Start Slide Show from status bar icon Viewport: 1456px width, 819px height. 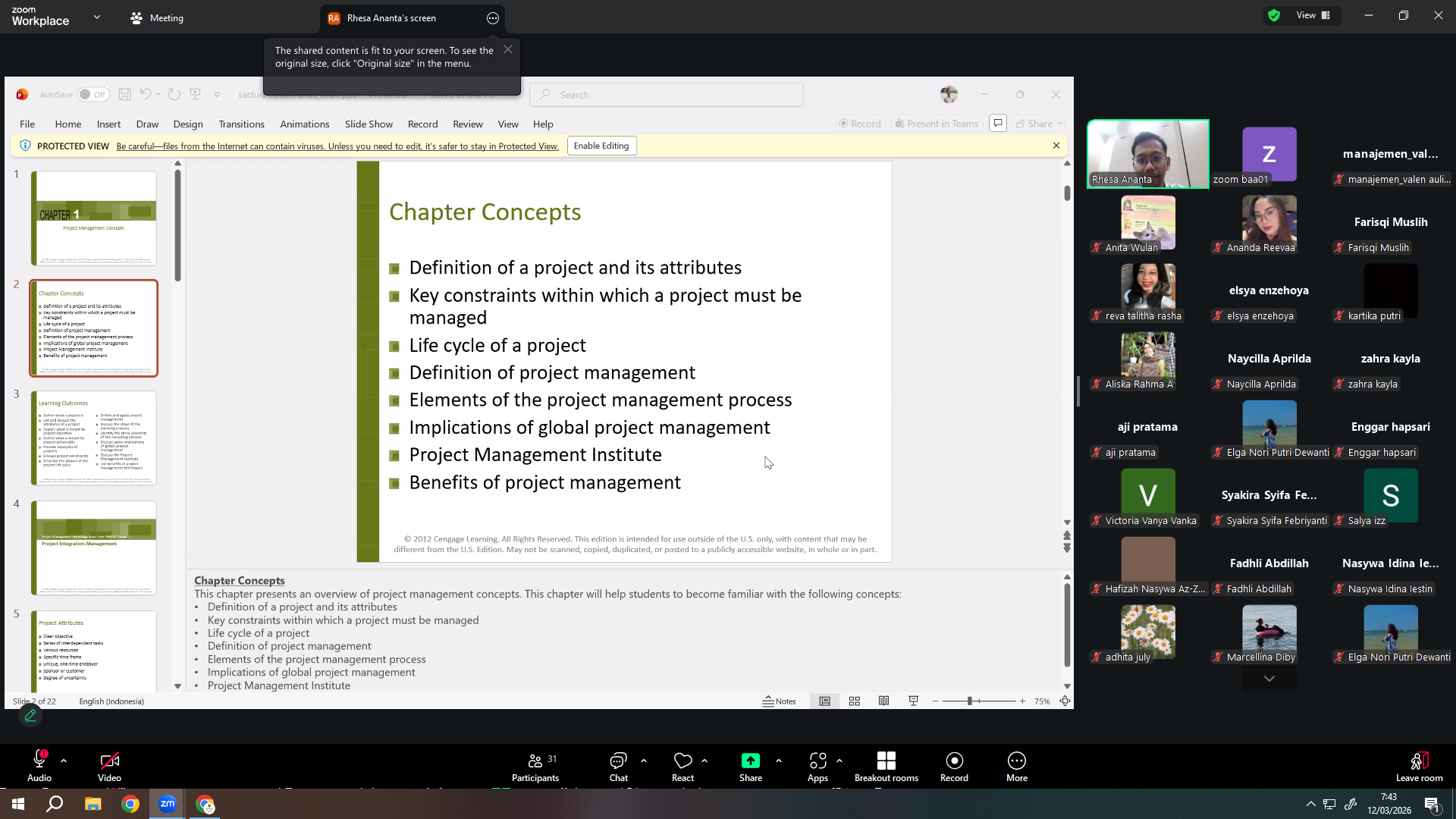[914, 701]
